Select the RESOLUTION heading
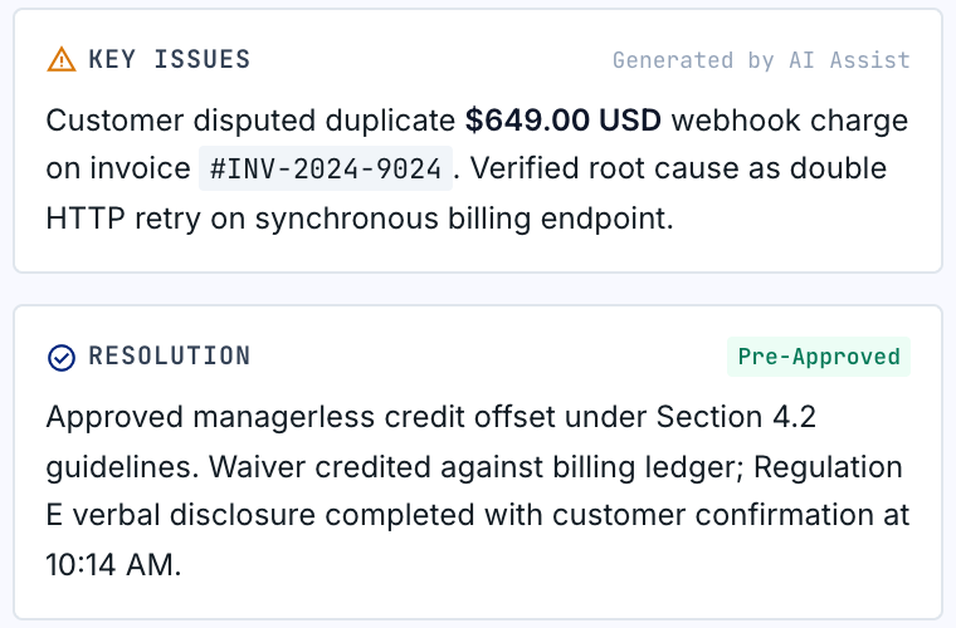Image resolution: width=956 pixels, height=628 pixels. (169, 356)
